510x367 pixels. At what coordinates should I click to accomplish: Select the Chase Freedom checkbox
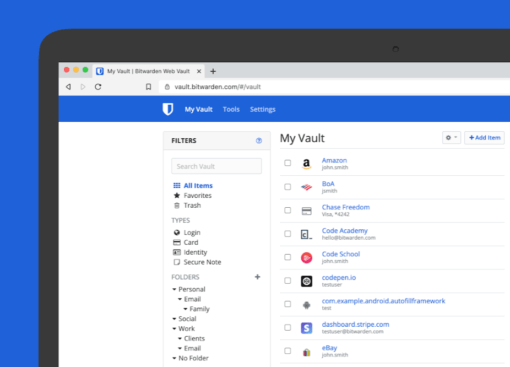tap(287, 210)
